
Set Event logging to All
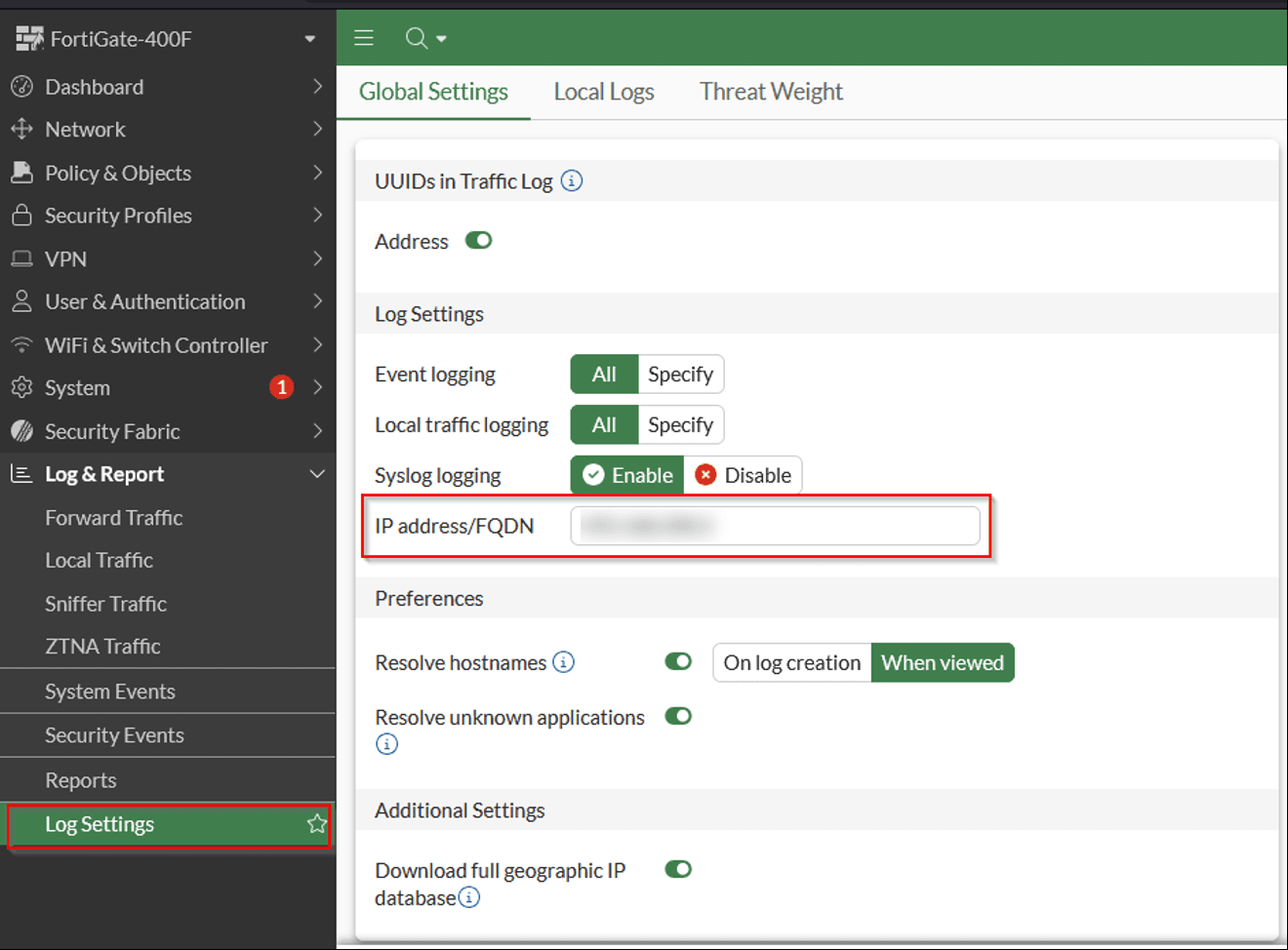pyautogui.click(x=604, y=375)
